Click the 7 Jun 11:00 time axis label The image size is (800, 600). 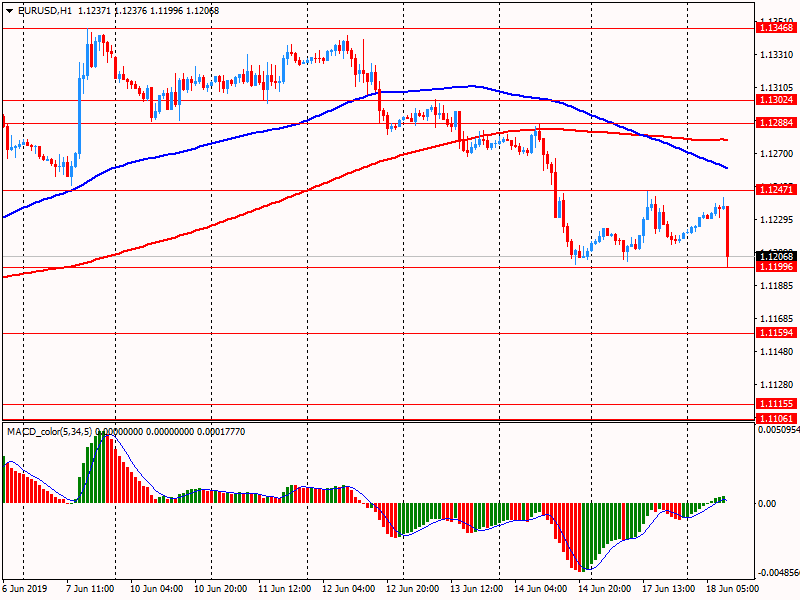pyautogui.click(x=90, y=589)
